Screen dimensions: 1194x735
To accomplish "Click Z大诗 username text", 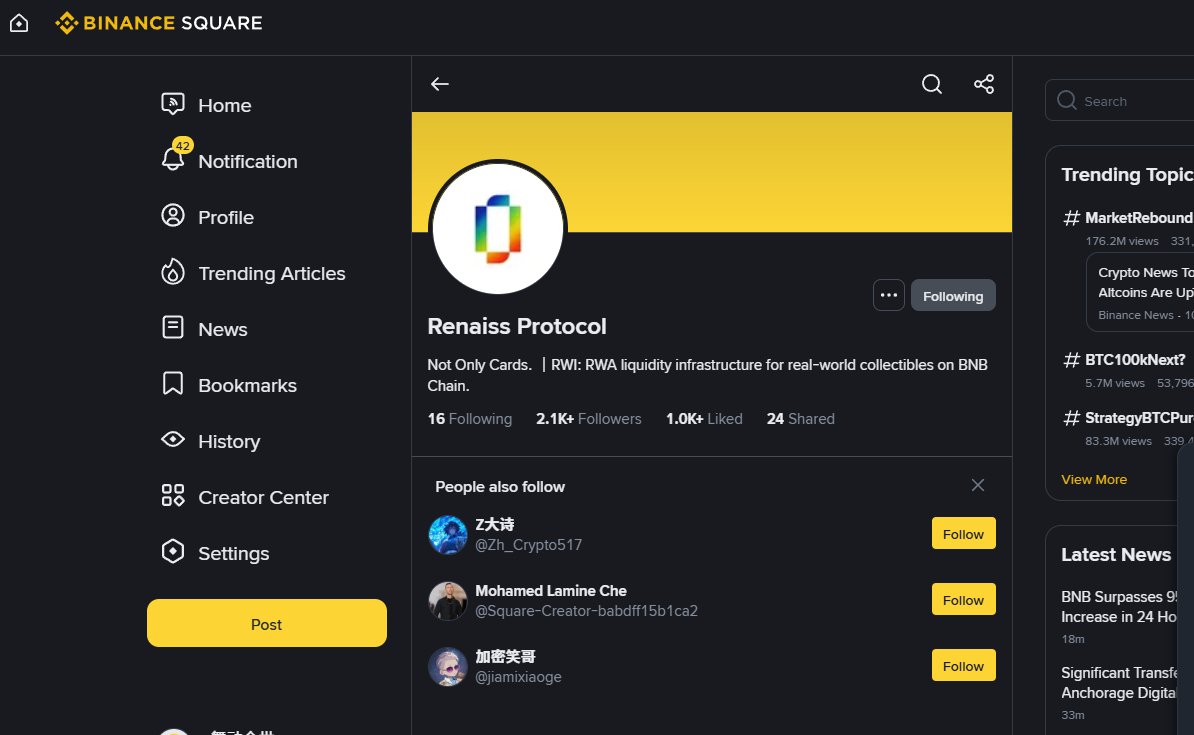I will (495, 524).
